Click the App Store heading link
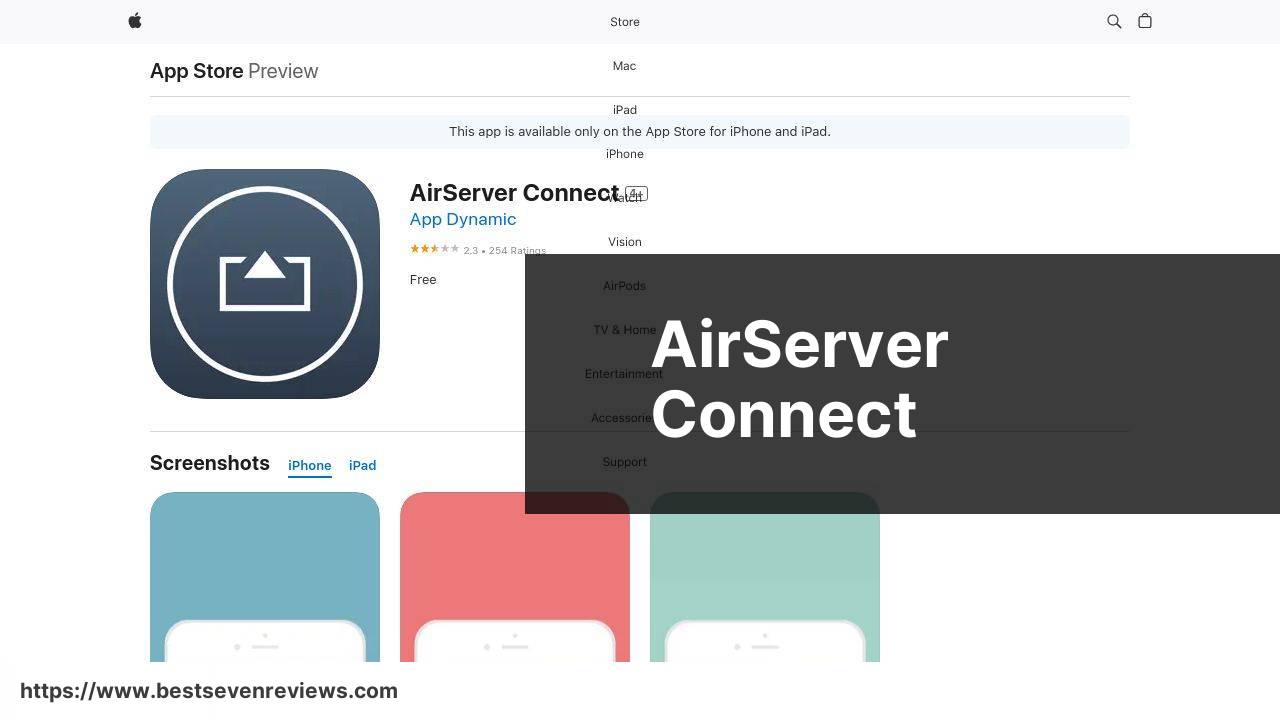 tap(197, 71)
